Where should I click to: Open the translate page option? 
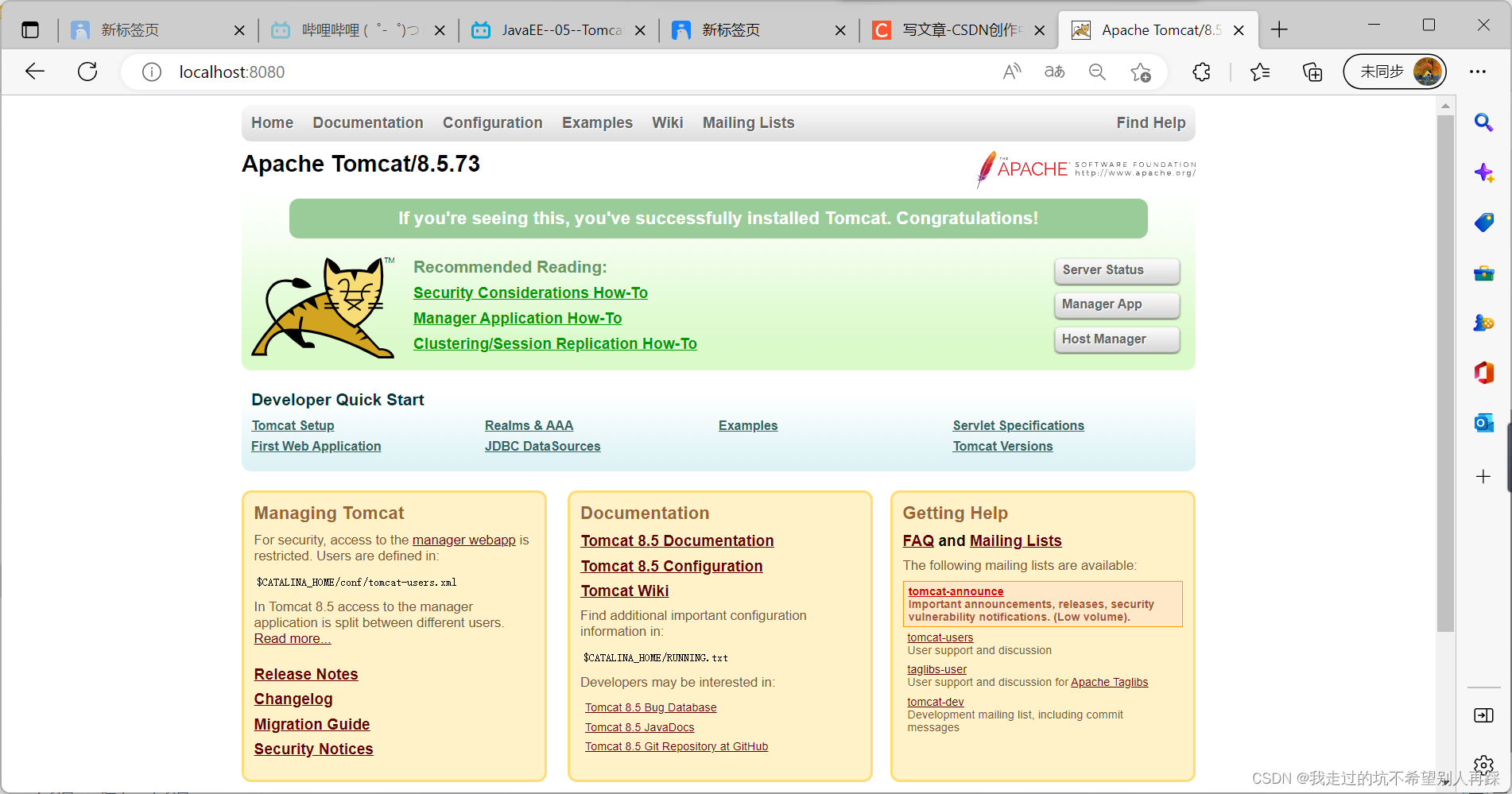pos(1054,72)
